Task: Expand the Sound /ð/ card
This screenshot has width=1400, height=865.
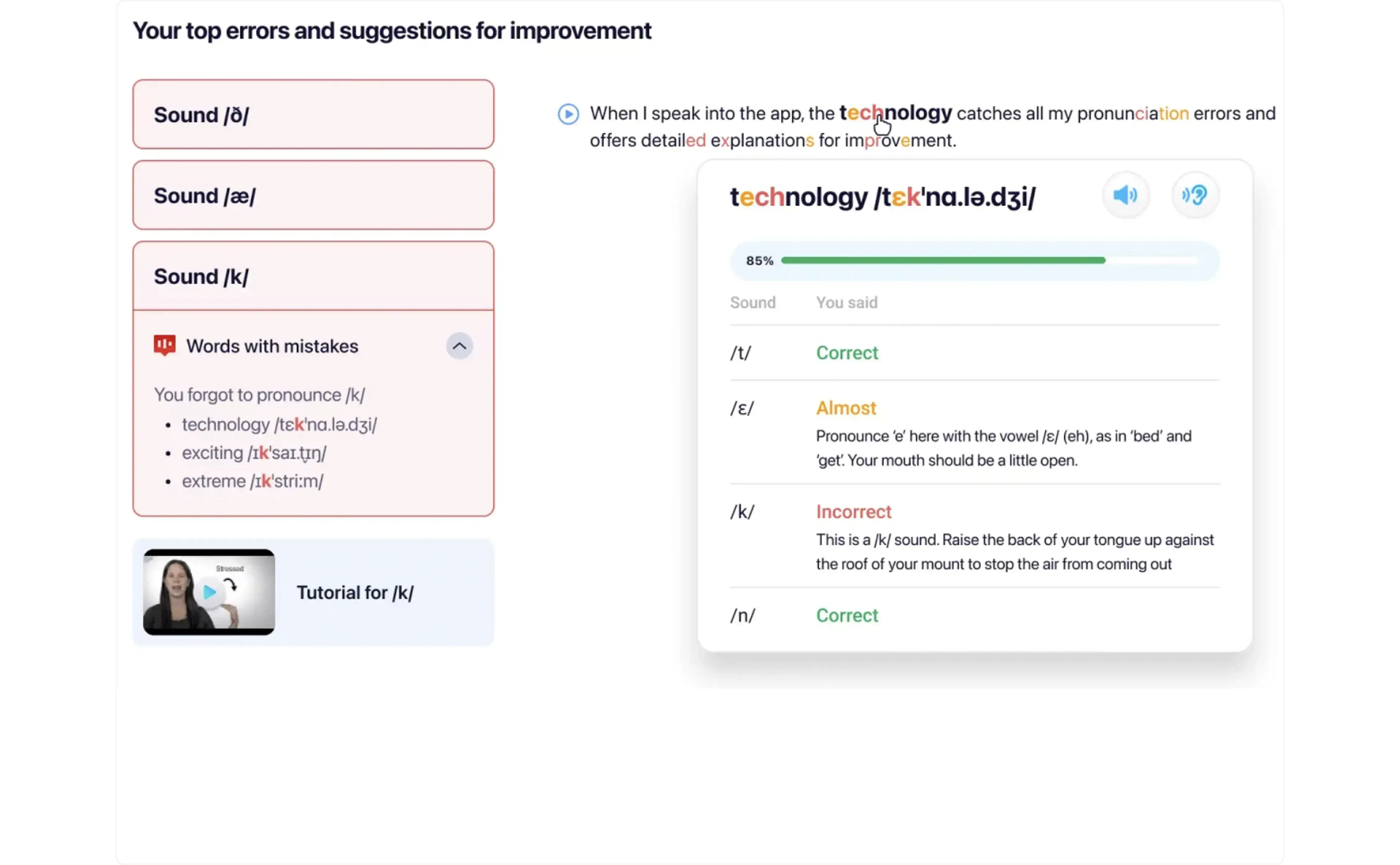Action: point(313,114)
